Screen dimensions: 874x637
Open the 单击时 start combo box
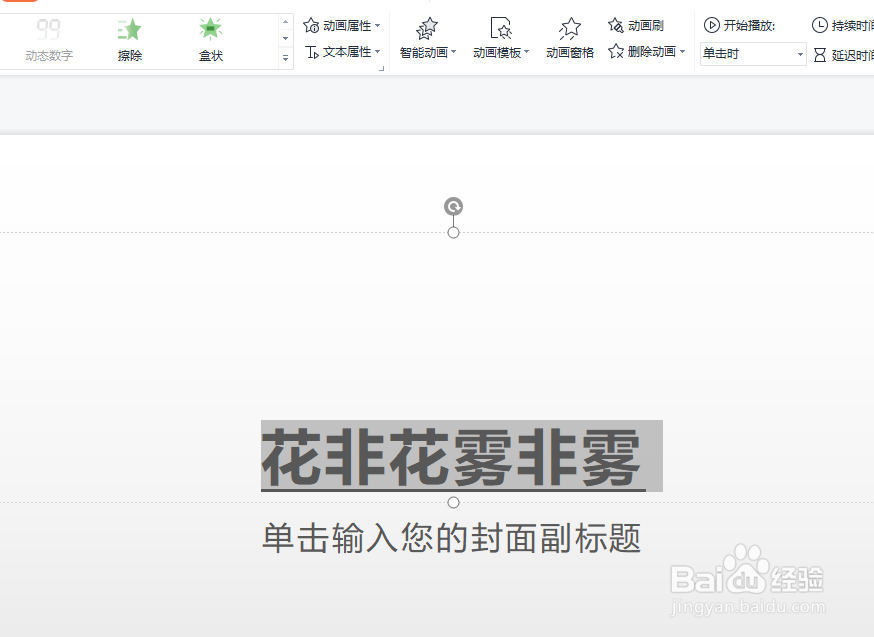(x=753, y=54)
